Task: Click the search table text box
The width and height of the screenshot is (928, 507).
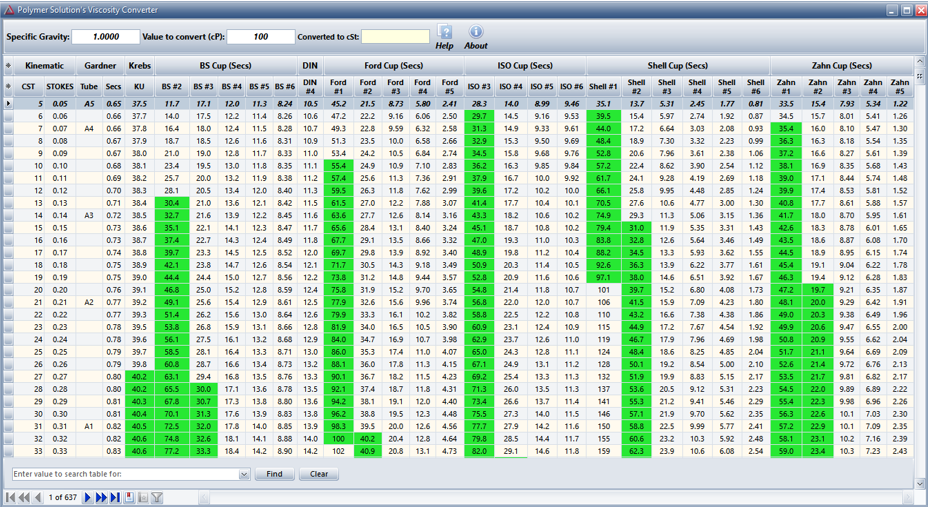Action: (x=124, y=474)
